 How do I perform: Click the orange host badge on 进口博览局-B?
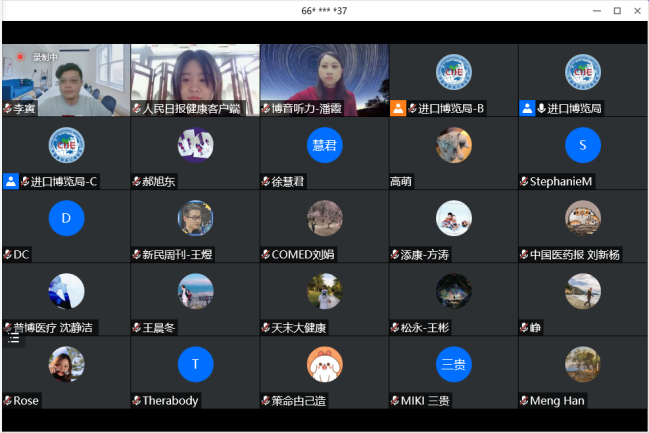coord(397,108)
